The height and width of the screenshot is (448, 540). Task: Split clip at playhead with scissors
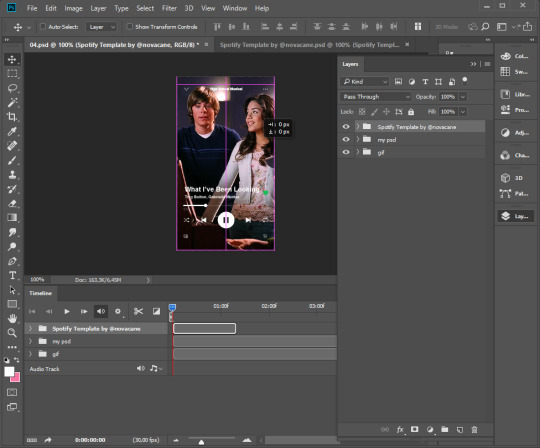[x=138, y=311]
